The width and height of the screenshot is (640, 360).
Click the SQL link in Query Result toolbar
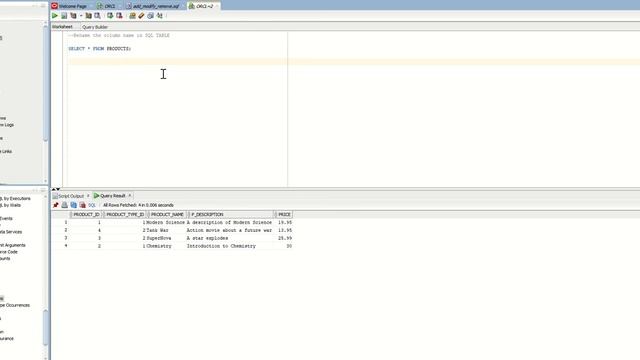[92, 205]
